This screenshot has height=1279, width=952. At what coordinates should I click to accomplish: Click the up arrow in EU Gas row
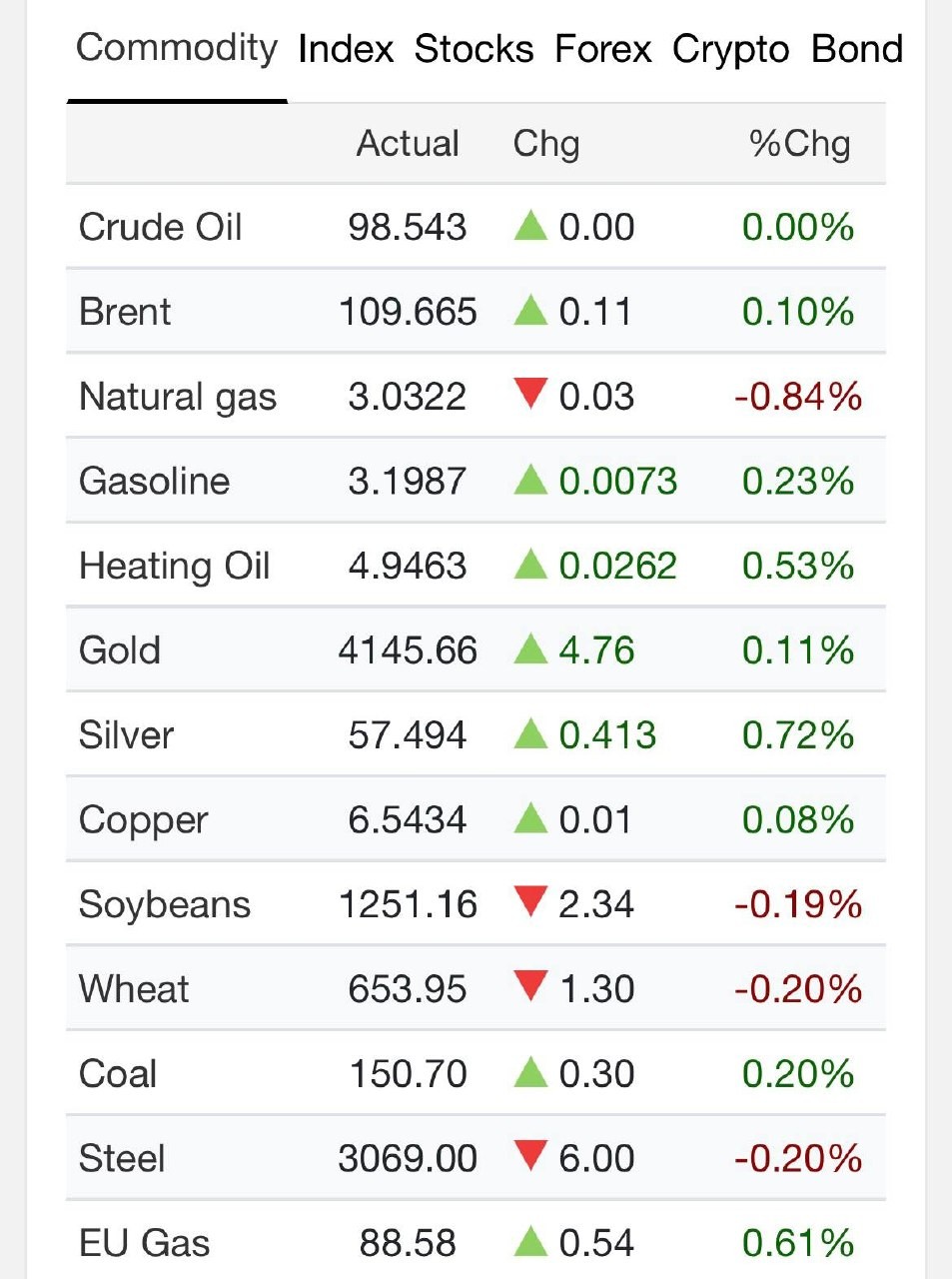click(x=530, y=1243)
